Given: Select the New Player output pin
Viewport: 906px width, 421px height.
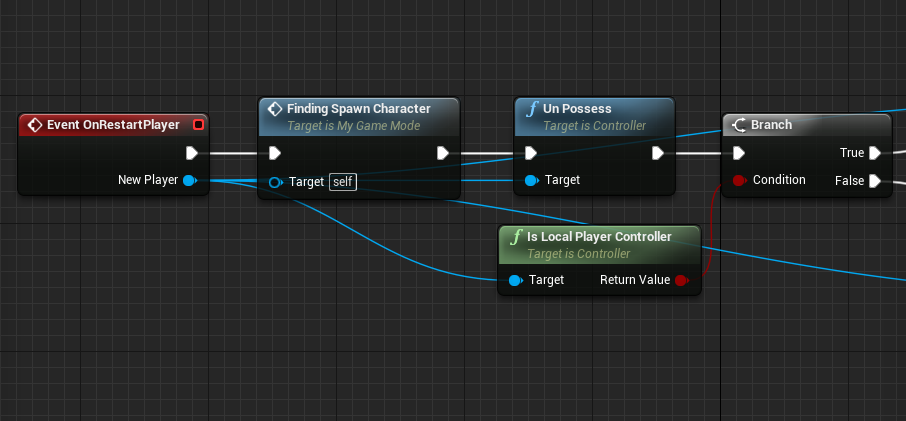Looking at the screenshot, I should click(190, 180).
